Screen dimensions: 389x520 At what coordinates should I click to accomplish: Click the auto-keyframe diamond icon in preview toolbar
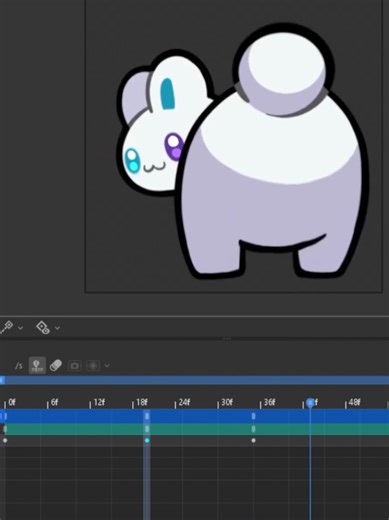[43, 327]
